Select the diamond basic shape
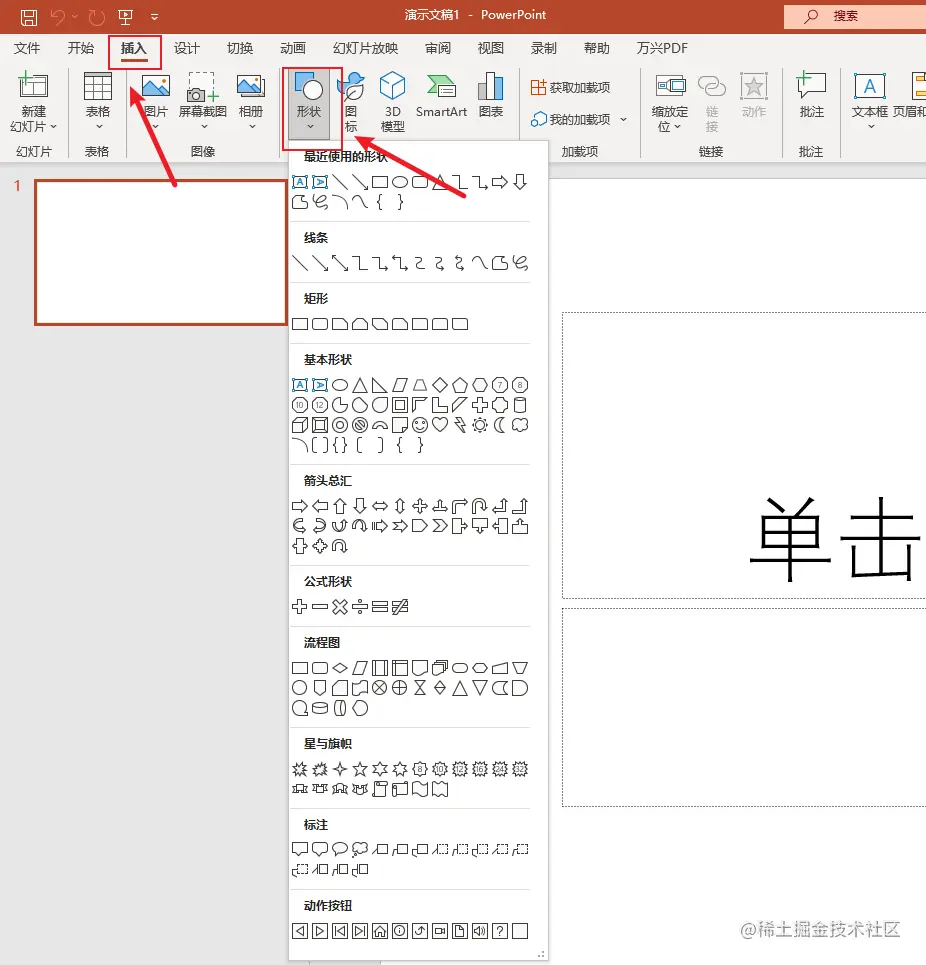This screenshot has height=965, width=926. 440,385
